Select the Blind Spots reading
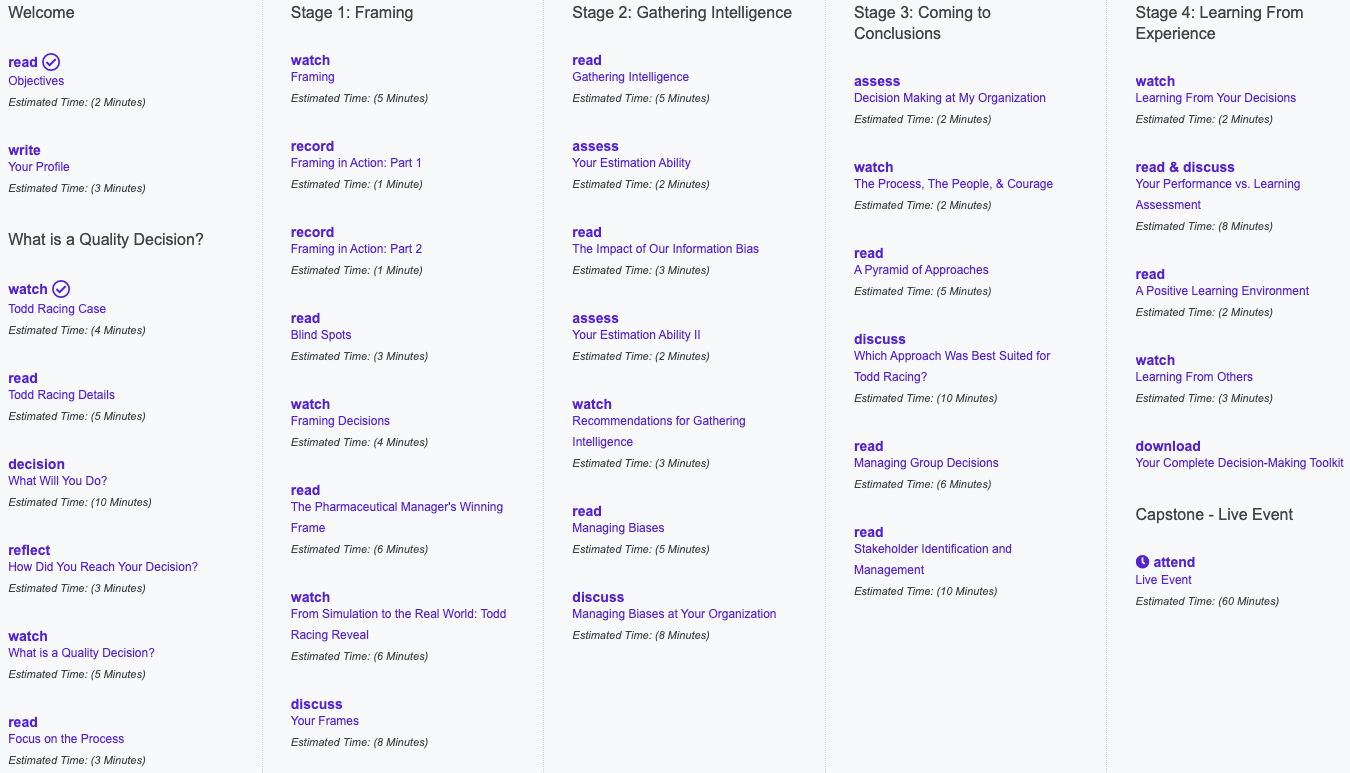The image size is (1350, 773). [321, 335]
